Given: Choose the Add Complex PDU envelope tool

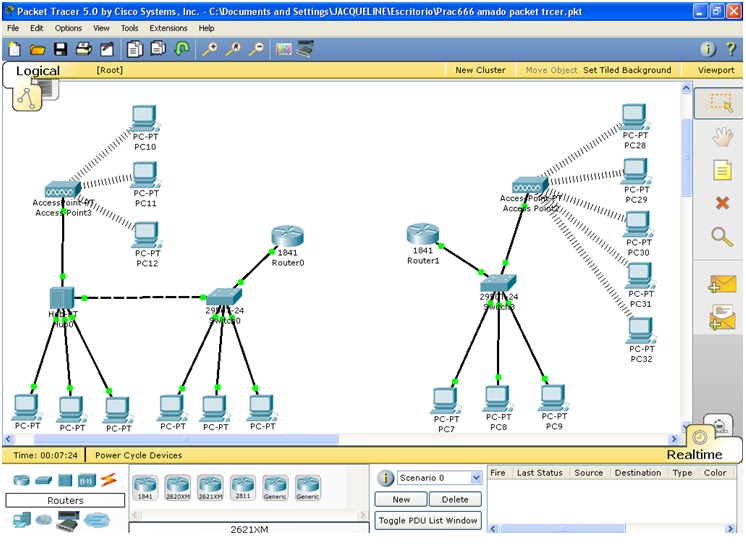Looking at the screenshot, I should tap(722, 317).
